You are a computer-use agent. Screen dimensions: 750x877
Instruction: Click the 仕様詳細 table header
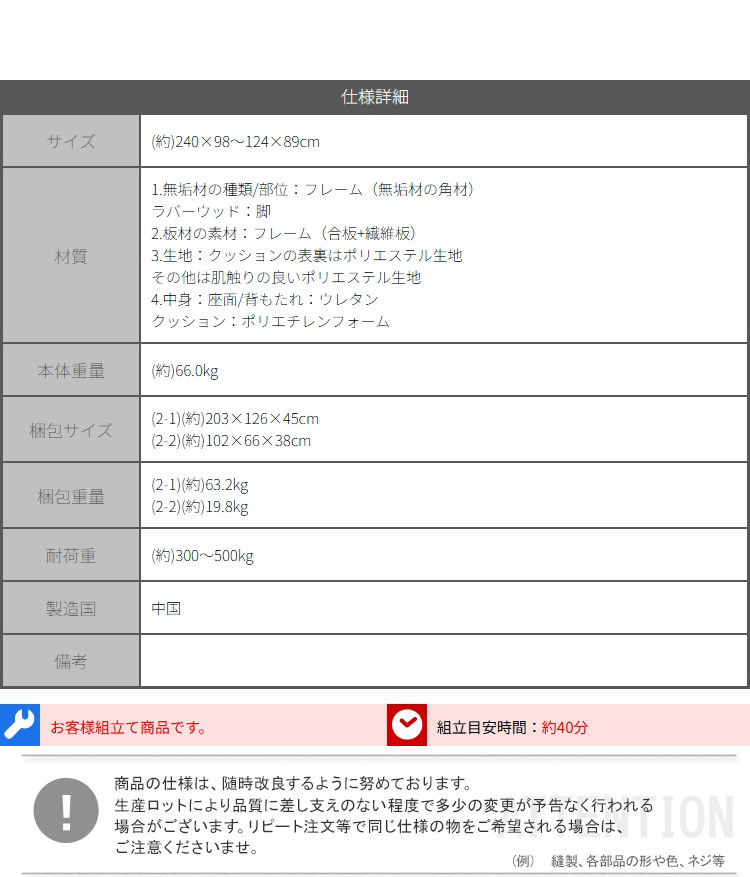[x=375, y=97]
